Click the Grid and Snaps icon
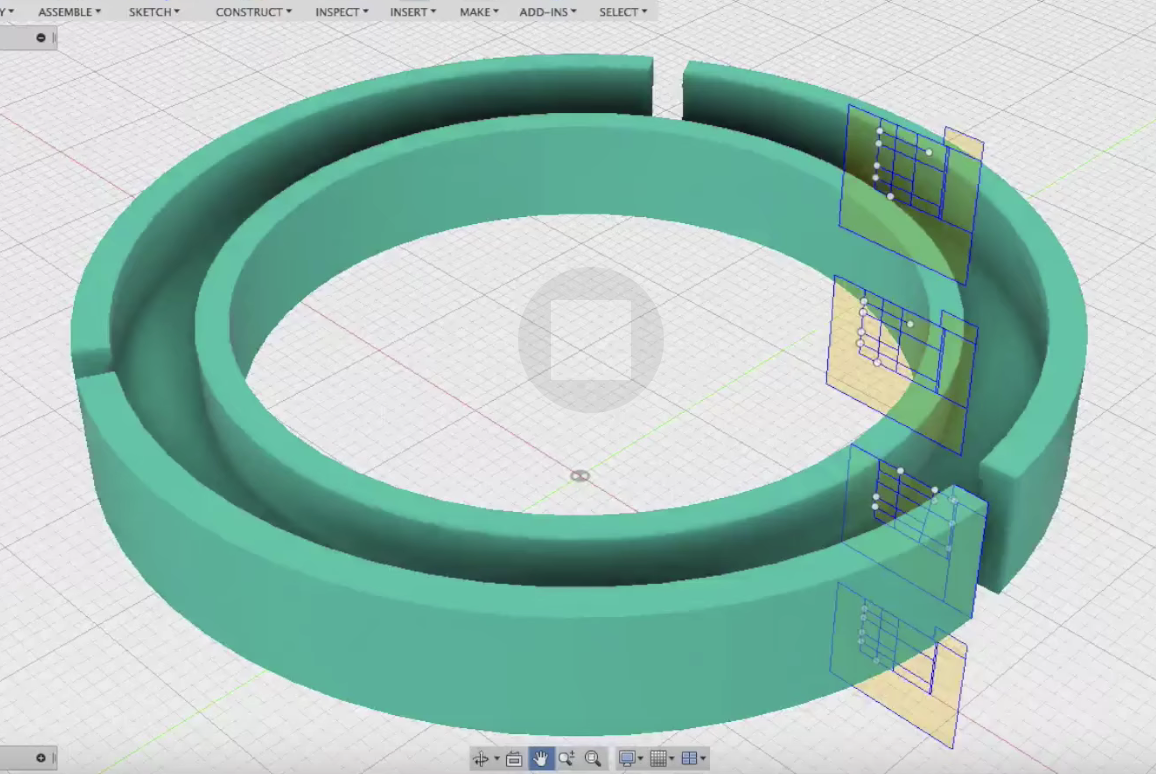This screenshot has height=774, width=1156. pyautogui.click(x=657, y=758)
